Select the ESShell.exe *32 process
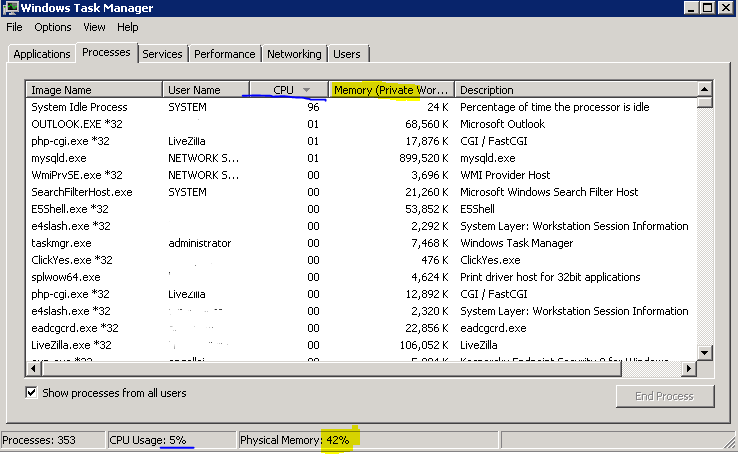The image size is (738, 454). tap(361, 209)
